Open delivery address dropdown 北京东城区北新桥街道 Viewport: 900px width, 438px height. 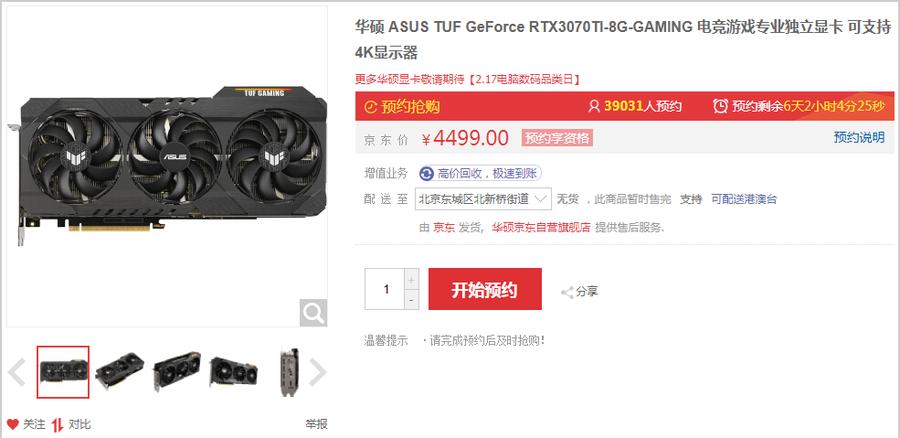483,199
